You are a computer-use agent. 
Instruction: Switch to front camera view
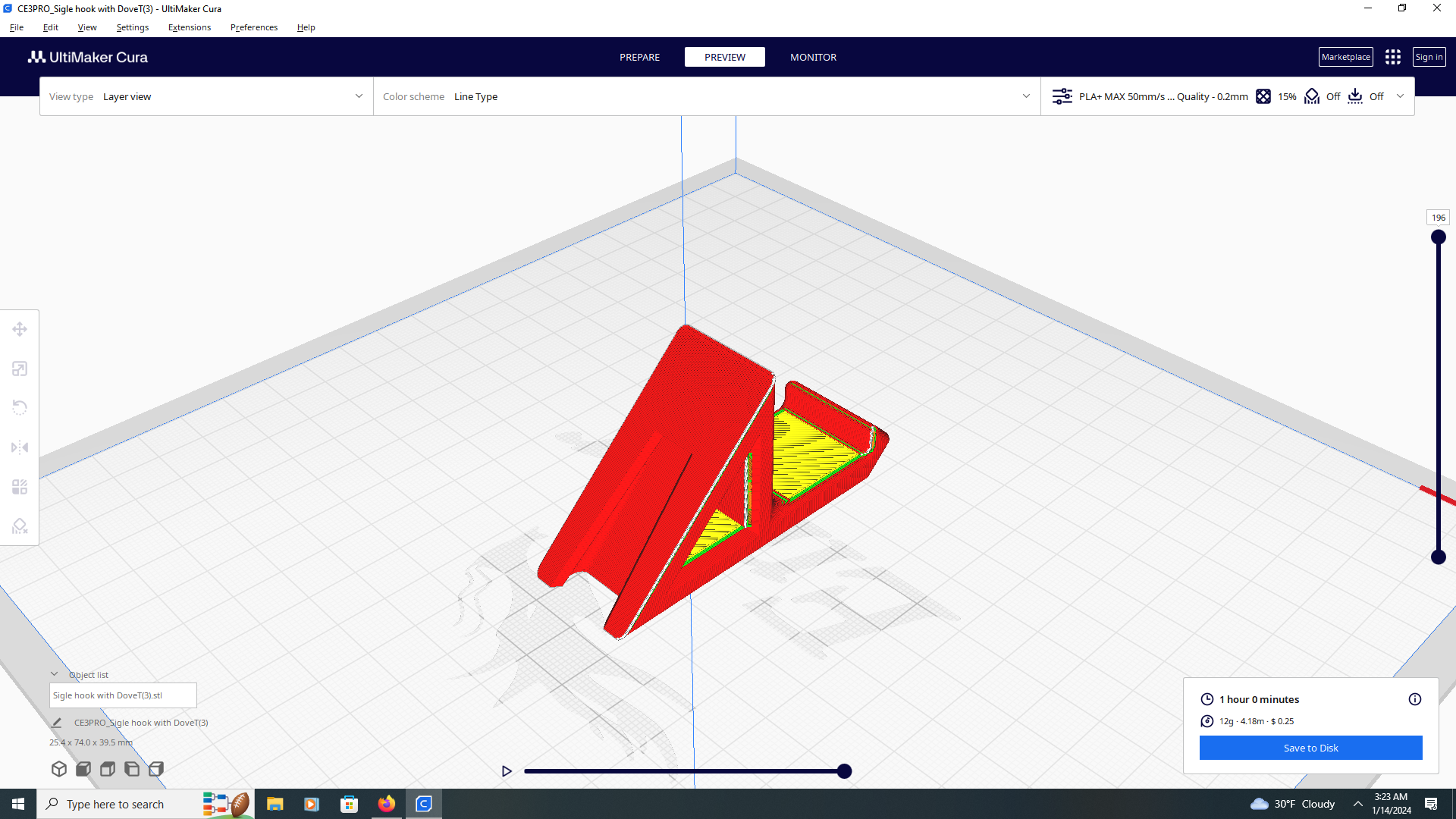click(83, 769)
